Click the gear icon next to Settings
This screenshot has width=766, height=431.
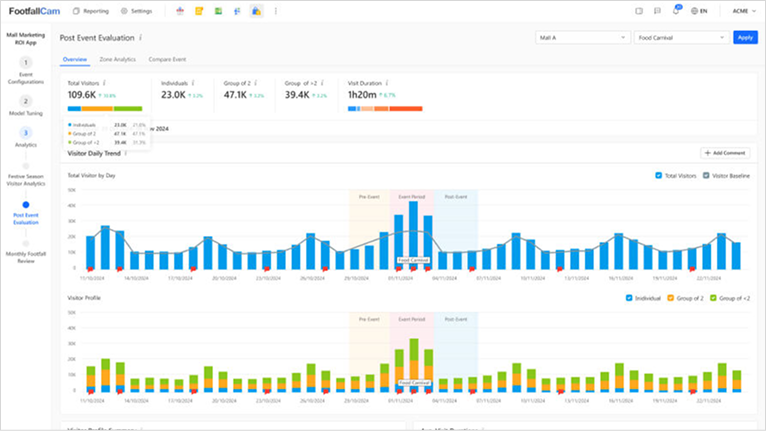click(x=124, y=11)
